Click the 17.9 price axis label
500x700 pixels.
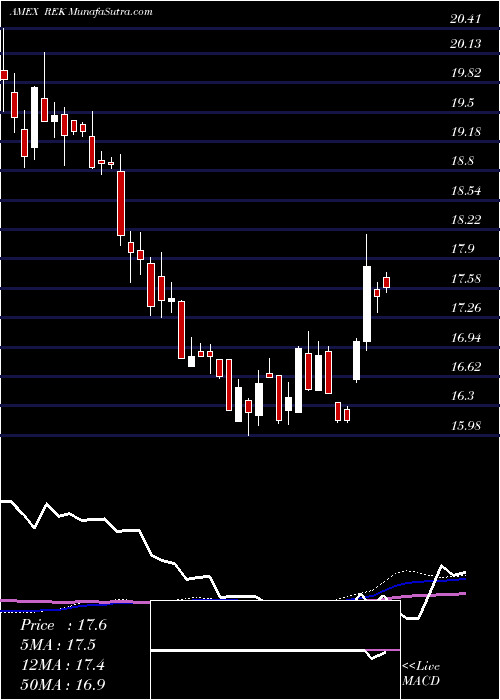(462, 249)
